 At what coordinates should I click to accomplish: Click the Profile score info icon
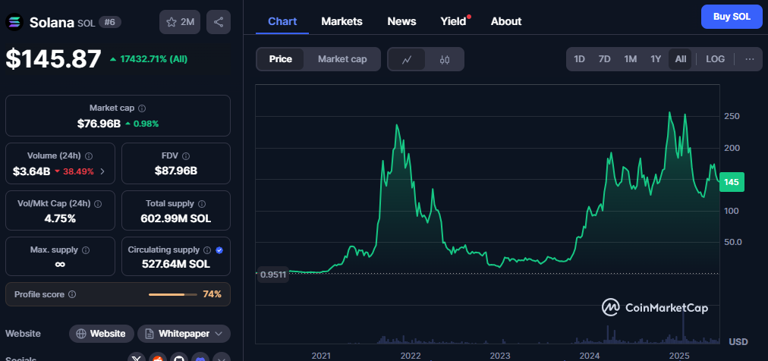tap(72, 294)
